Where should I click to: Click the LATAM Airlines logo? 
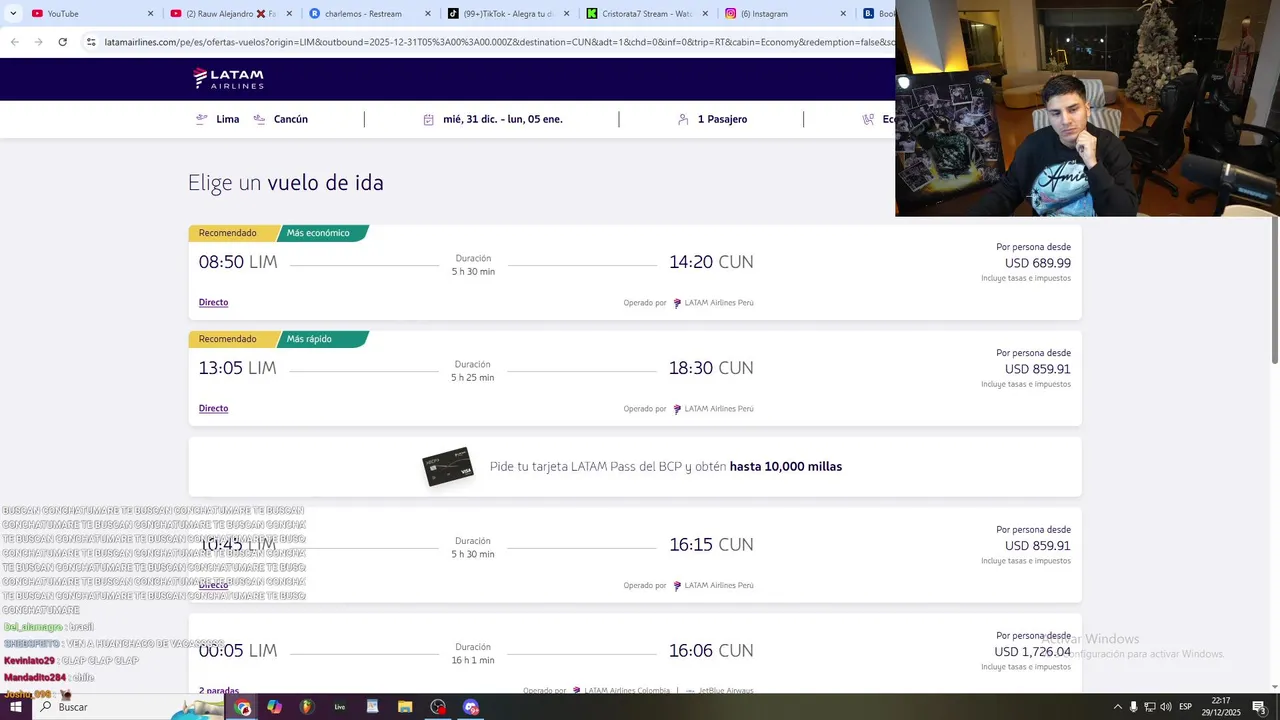point(228,78)
